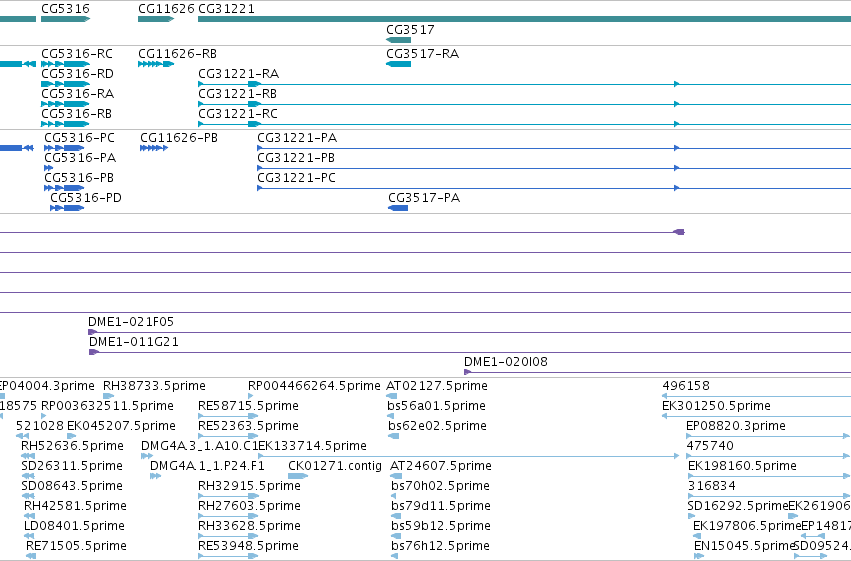The width and height of the screenshot is (851, 561).
Task: Select EST RP003632511.5prime
Action: 107,406
